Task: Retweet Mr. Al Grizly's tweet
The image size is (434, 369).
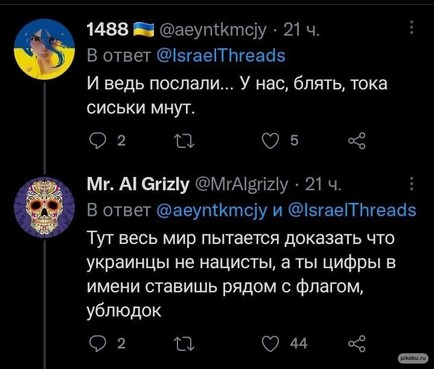Action: (184, 344)
